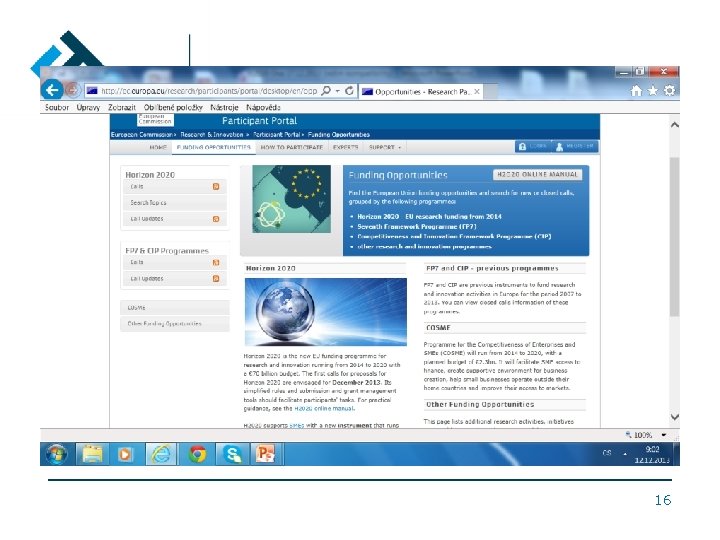The width and height of the screenshot is (720, 540).
Task: Open File Explorer from taskbar
Action: pyautogui.click(x=92, y=455)
